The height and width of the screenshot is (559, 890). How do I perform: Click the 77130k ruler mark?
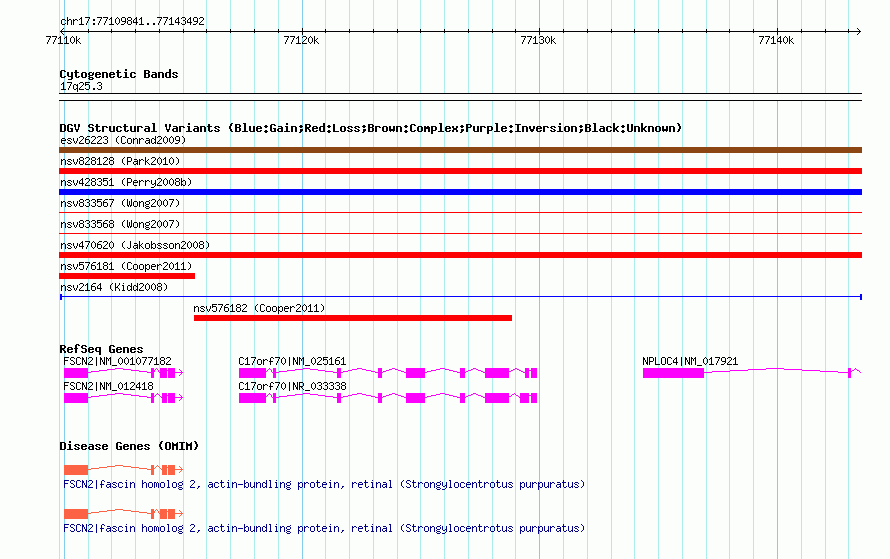point(538,40)
